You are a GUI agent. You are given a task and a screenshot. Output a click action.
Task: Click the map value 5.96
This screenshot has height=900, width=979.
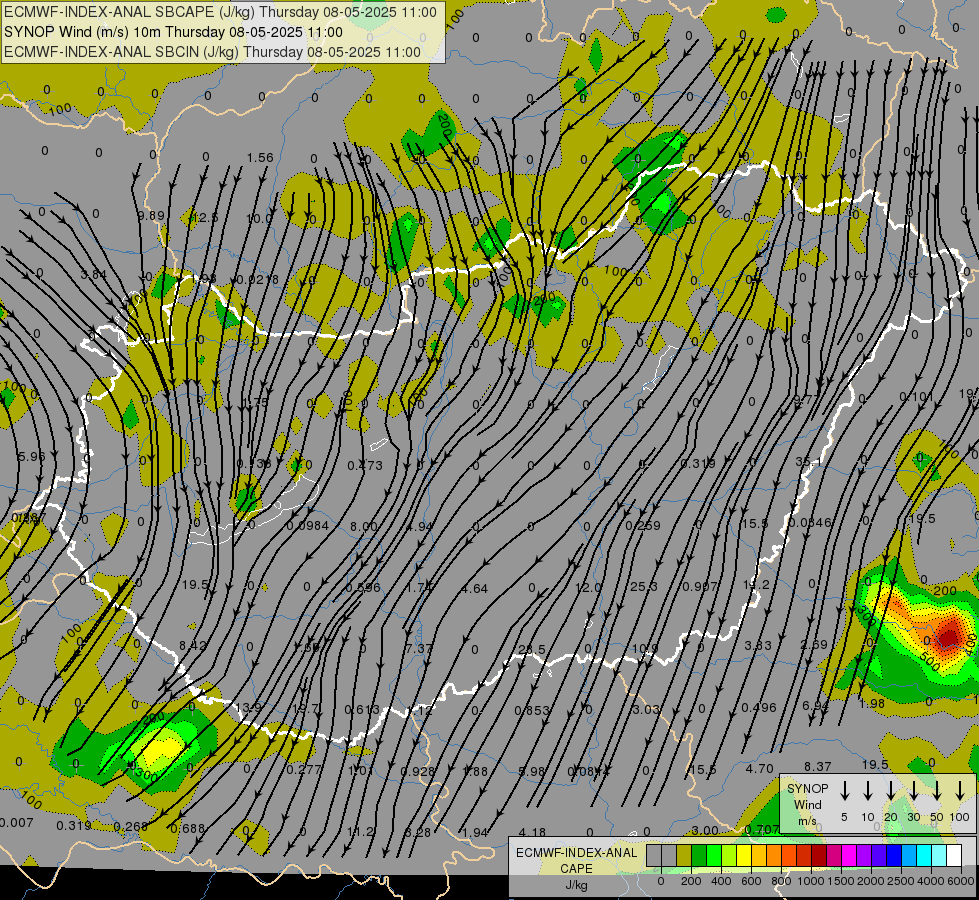31,457
